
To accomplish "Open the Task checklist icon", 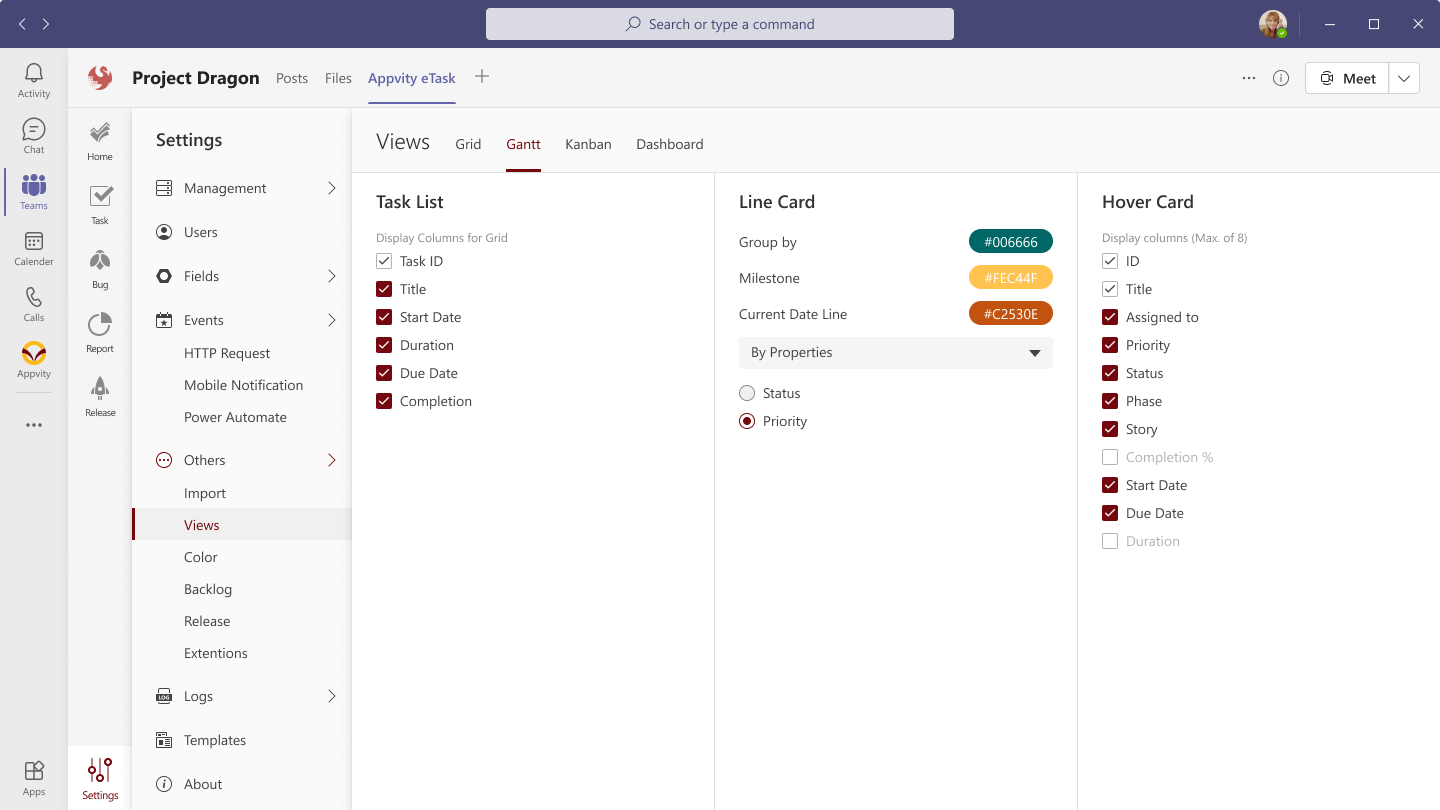I will [100, 197].
